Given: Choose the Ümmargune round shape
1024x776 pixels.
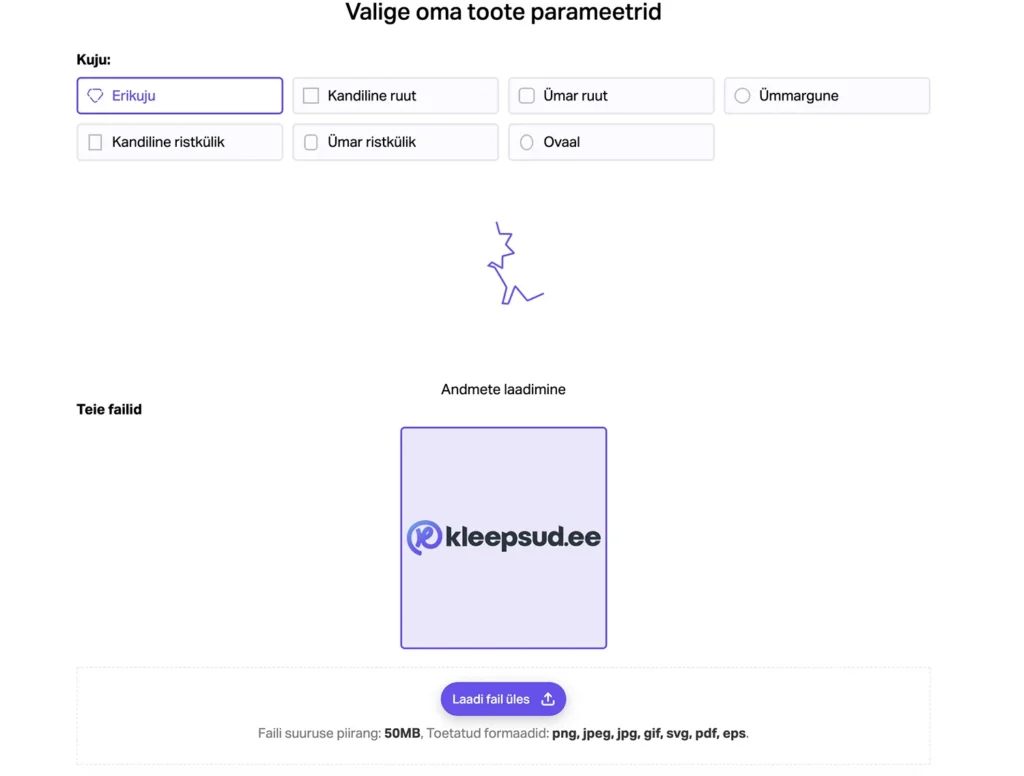Looking at the screenshot, I should pyautogui.click(x=827, y=95).
